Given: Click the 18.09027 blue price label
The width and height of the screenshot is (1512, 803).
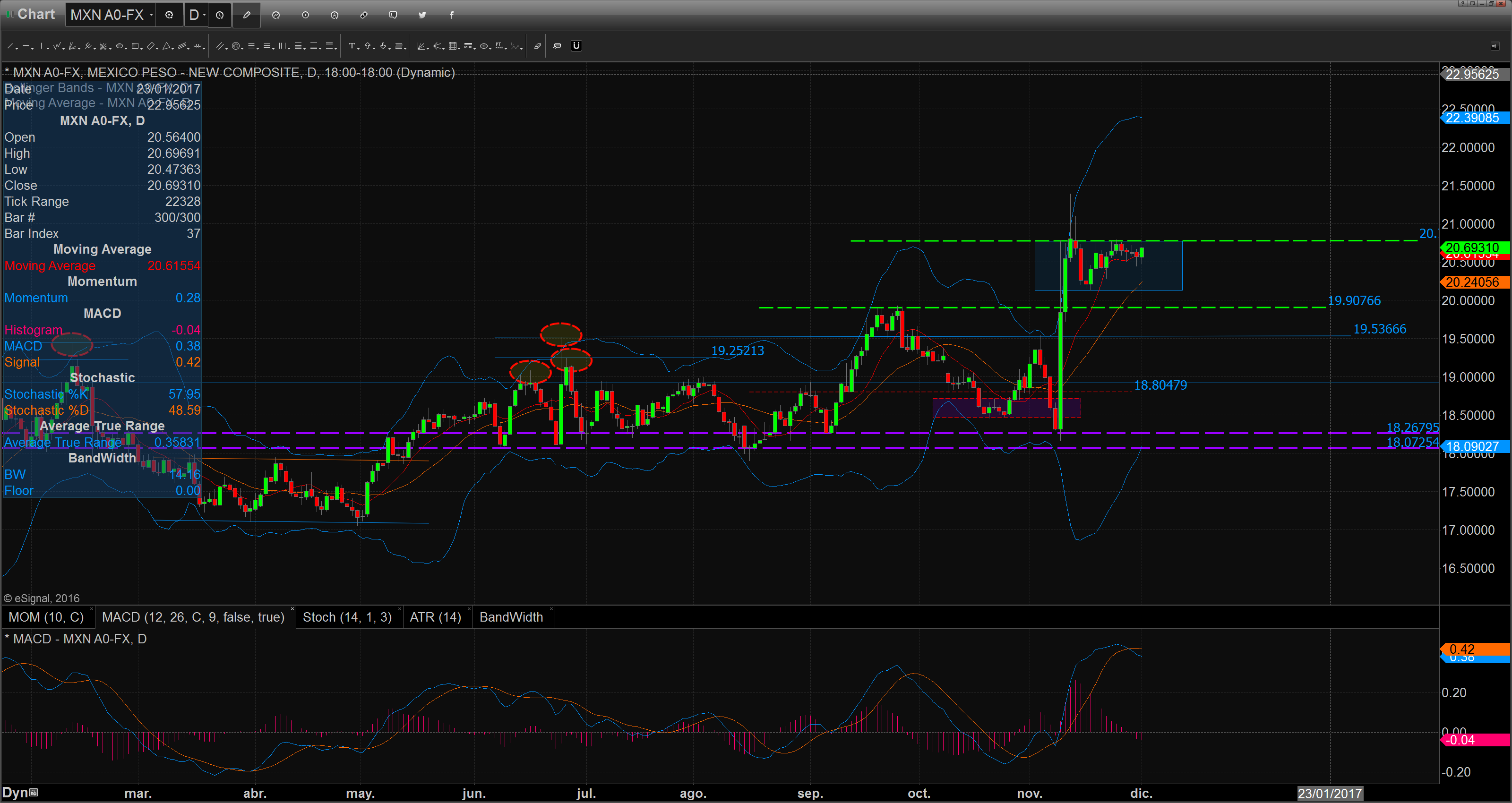Looking at the screenshot, I should [1475, 447].
